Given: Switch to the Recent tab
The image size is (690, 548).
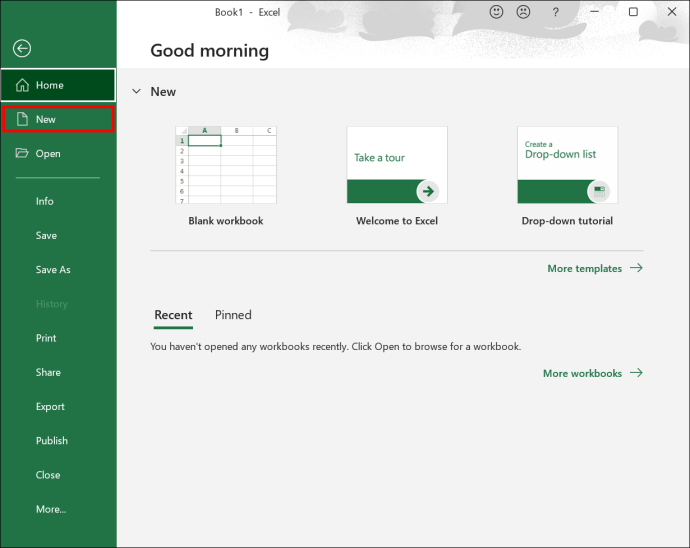Looking at the screenshot, I should pos(173,315).
